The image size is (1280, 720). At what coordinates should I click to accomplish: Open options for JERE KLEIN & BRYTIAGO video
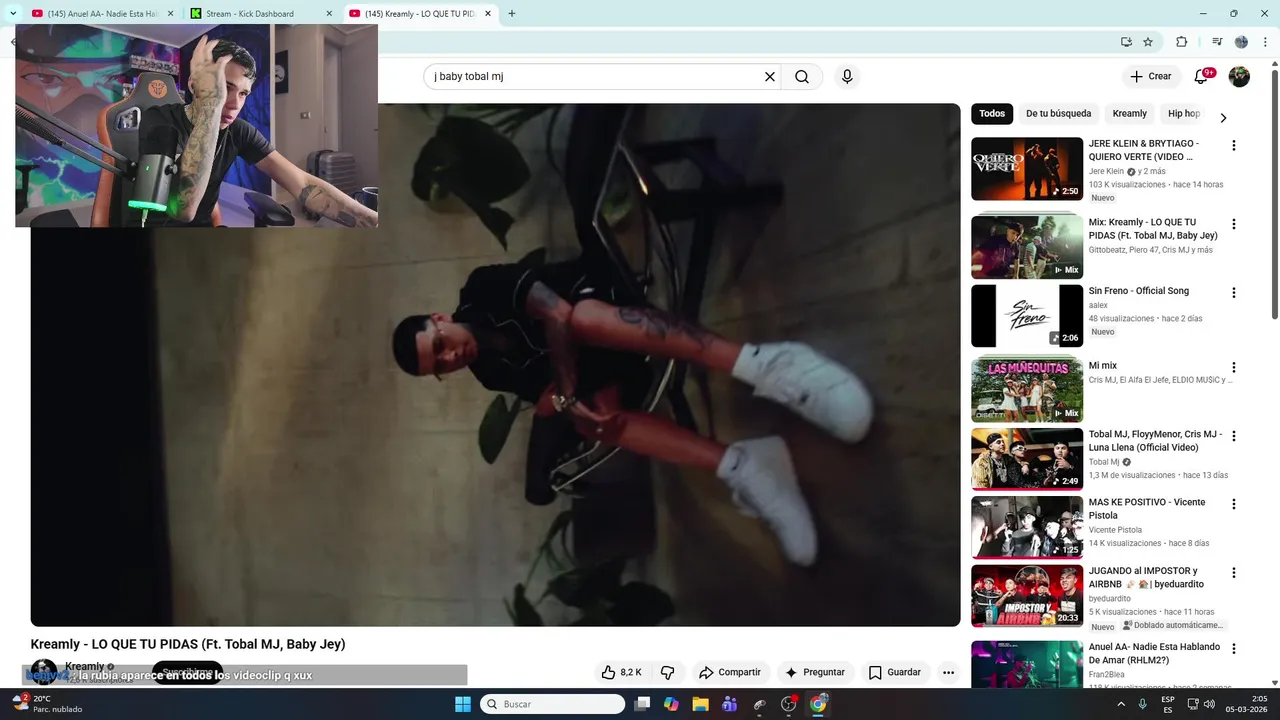(1233, 145)
